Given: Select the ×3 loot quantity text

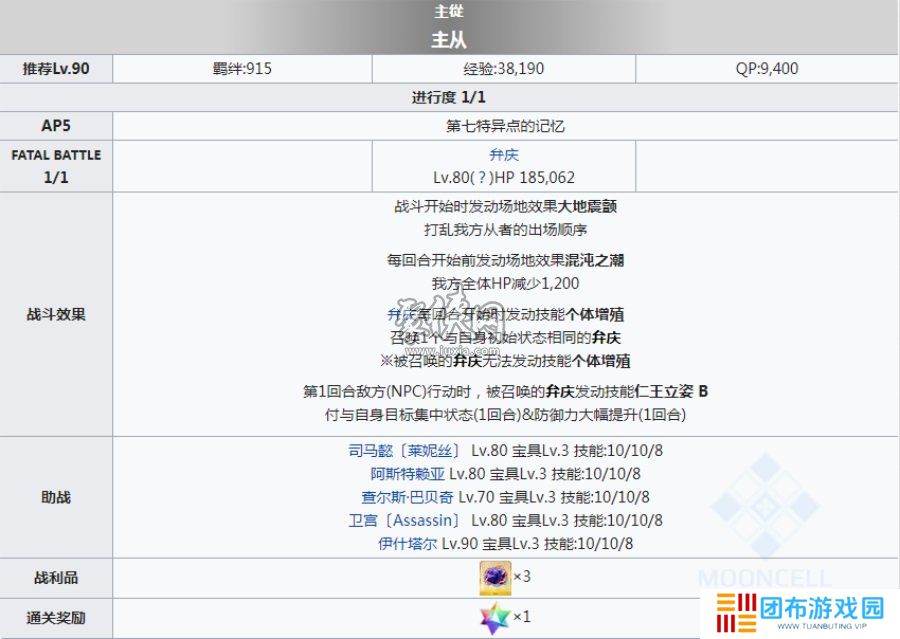Looking at the screenshot, I should coord(522,576).
